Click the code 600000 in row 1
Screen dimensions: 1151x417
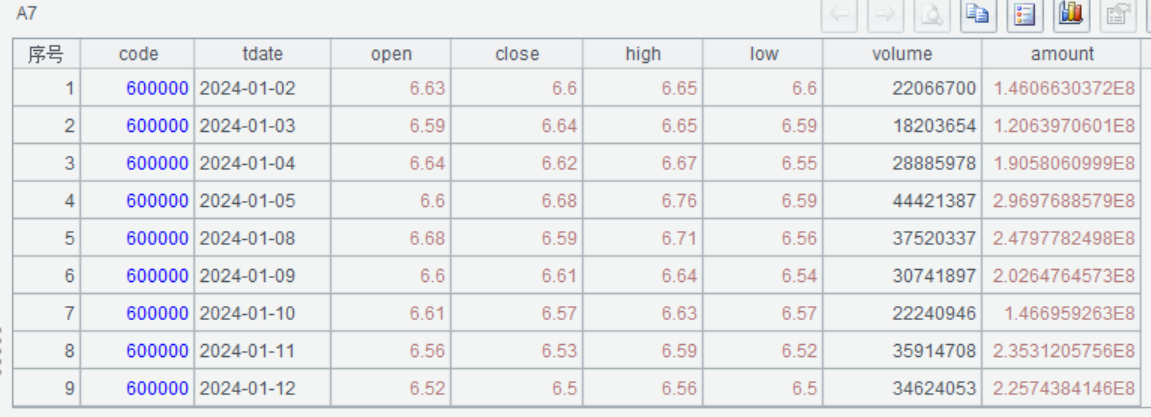[x=157, y=89]
